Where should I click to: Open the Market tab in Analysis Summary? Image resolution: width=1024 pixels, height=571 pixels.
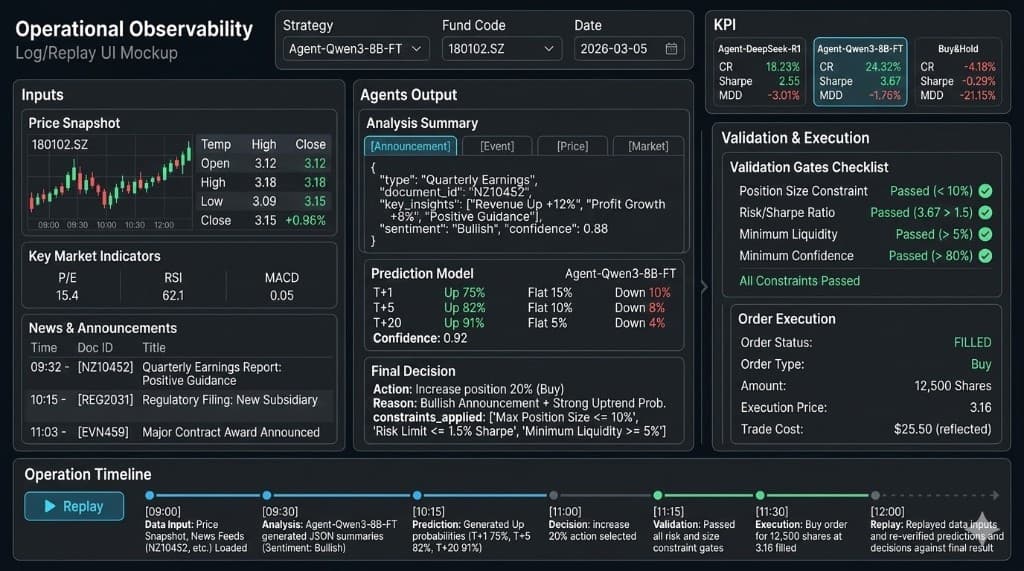(x=648, y=146)
